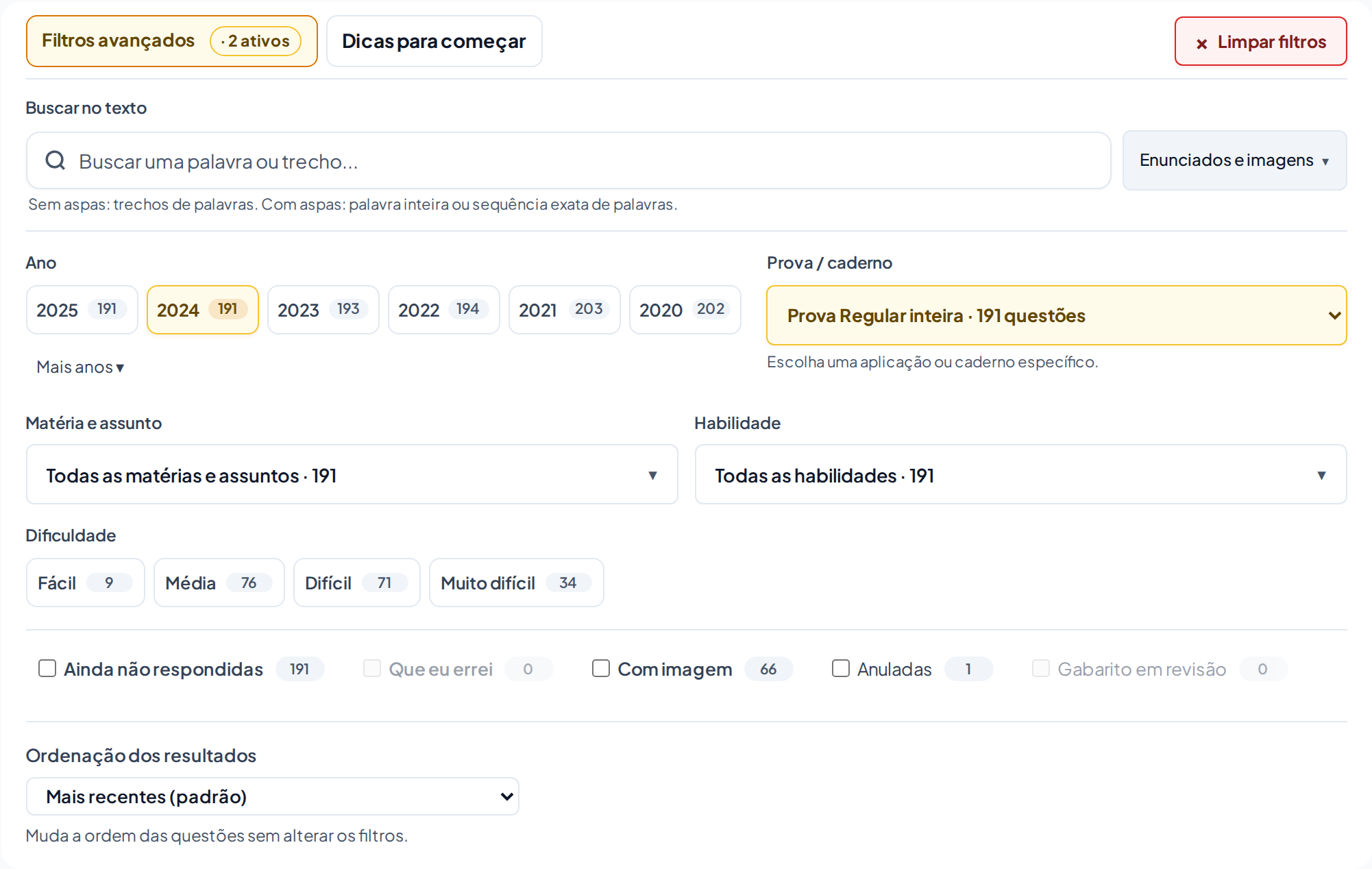Click the magnifier icon in search box

click(55, 160)
